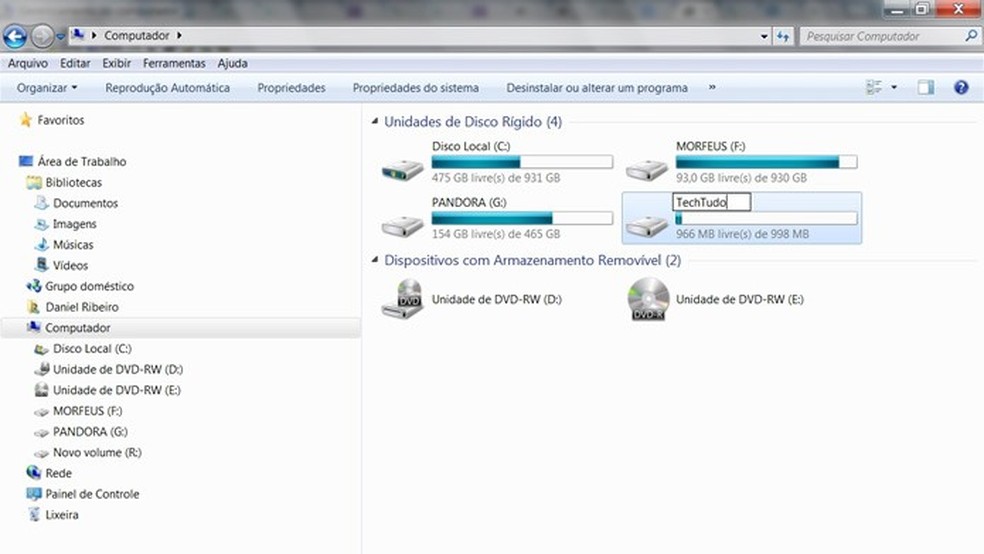The image size is (984, 554).
Task: Select Bibliotecas in navigation pane
Action: click(73, 182)
